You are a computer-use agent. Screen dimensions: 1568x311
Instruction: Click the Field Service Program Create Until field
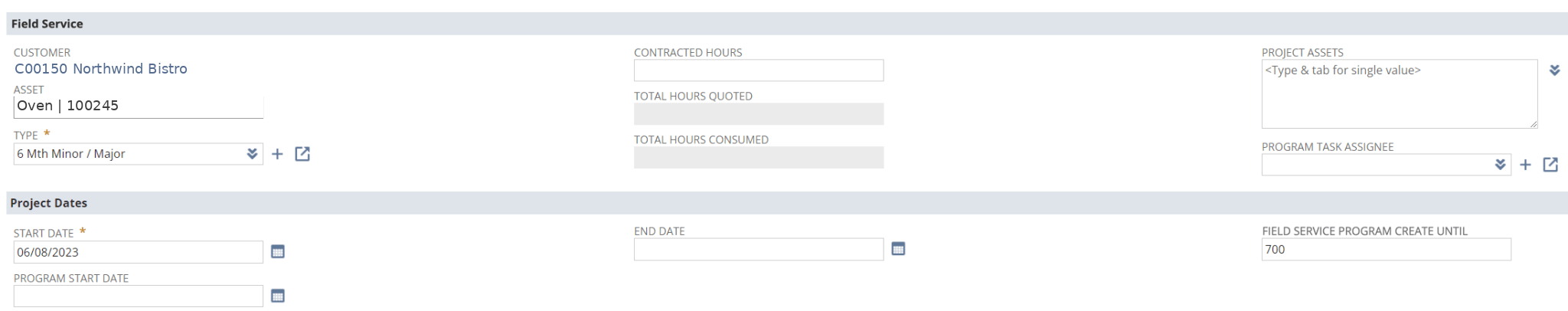pos(1386,249)
